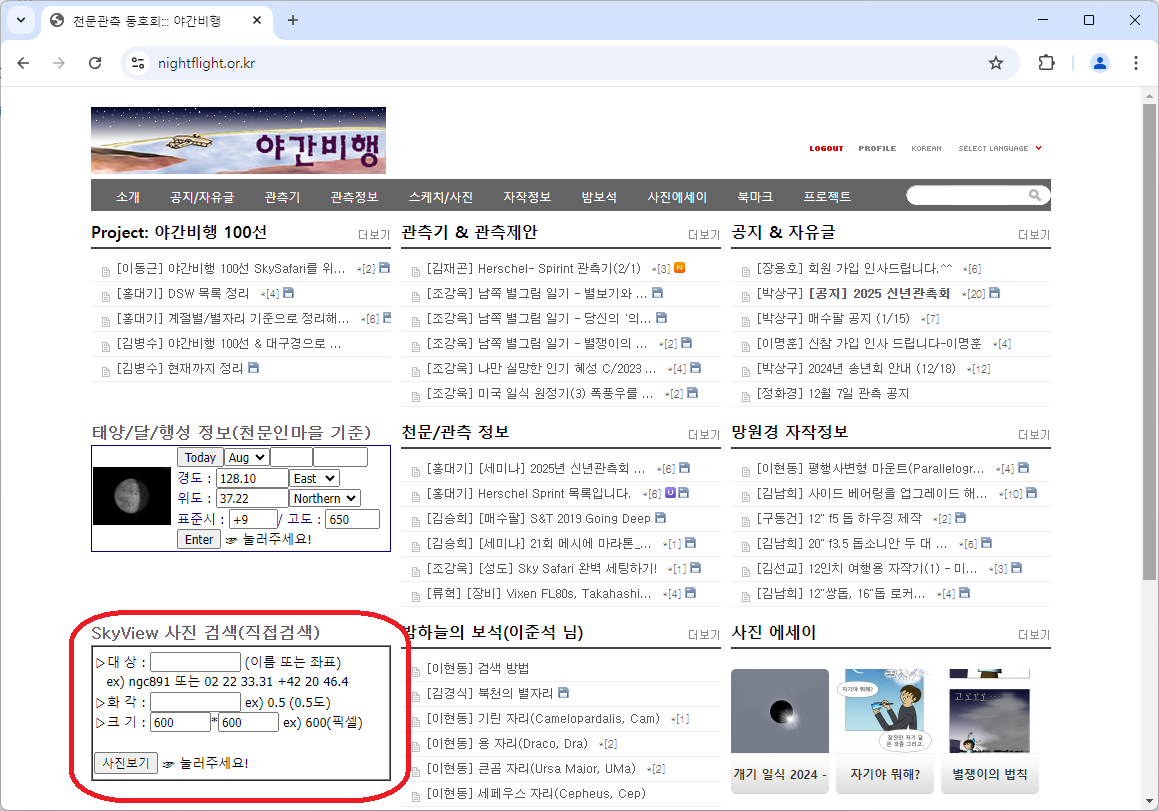This screenshot has height=811, width=1159.
Task: Click the site search magnifier icon
Action: pyautogui.click(x=1034, y=195)
